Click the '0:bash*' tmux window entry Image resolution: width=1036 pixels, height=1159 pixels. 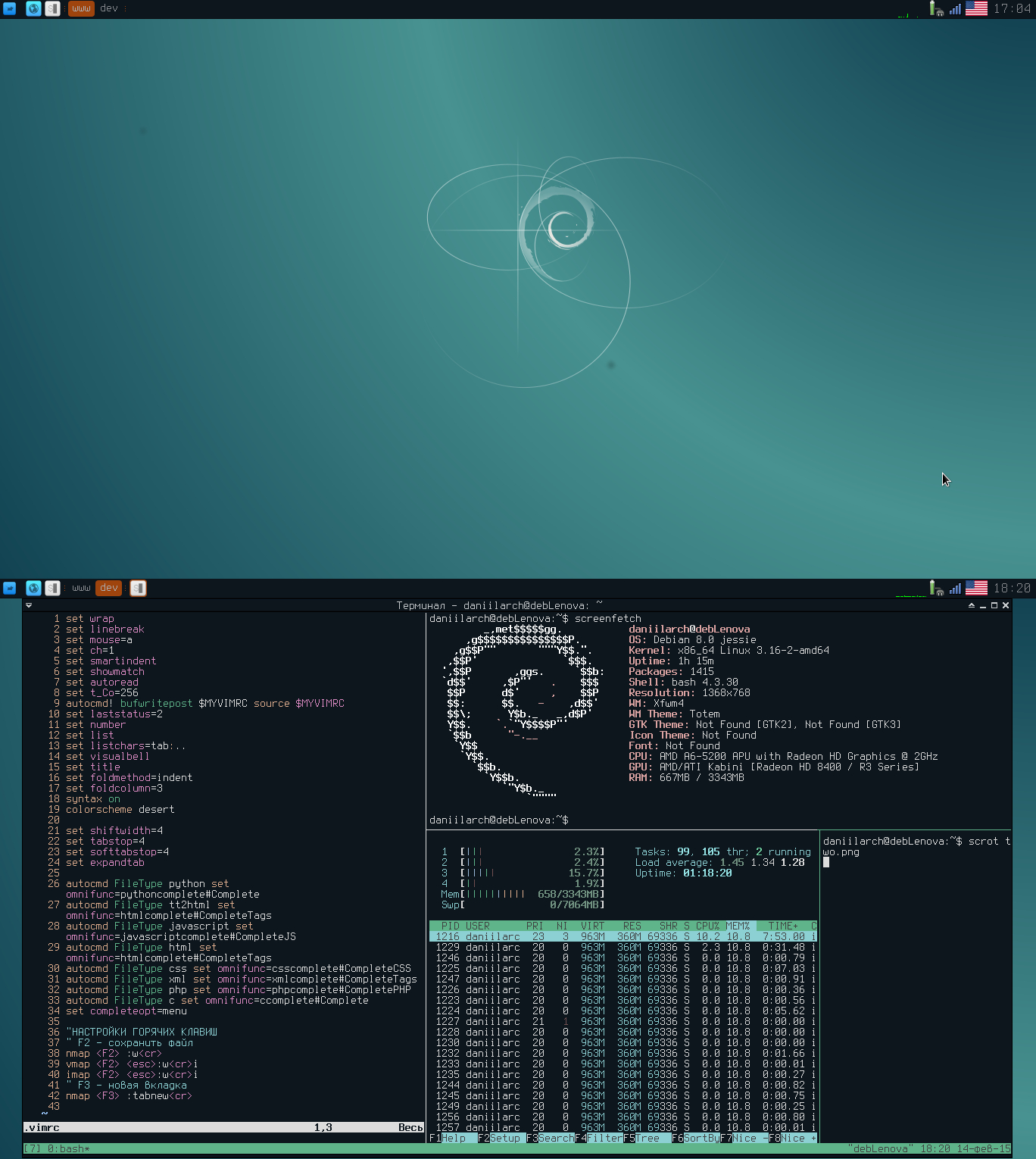[x=69, y=1148]
